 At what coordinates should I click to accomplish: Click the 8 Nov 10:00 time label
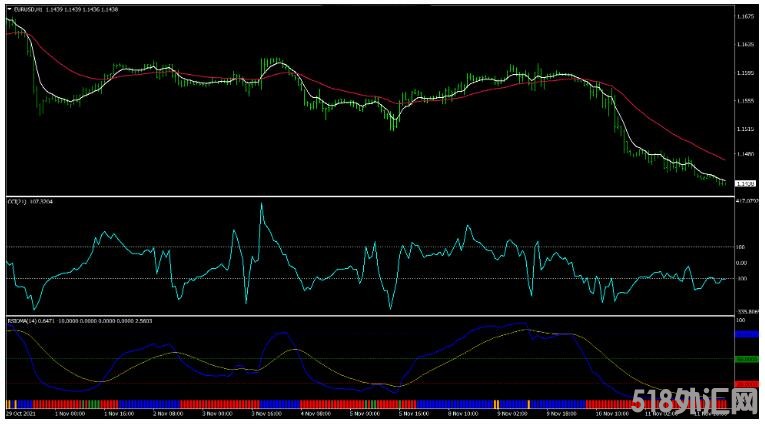463,414
